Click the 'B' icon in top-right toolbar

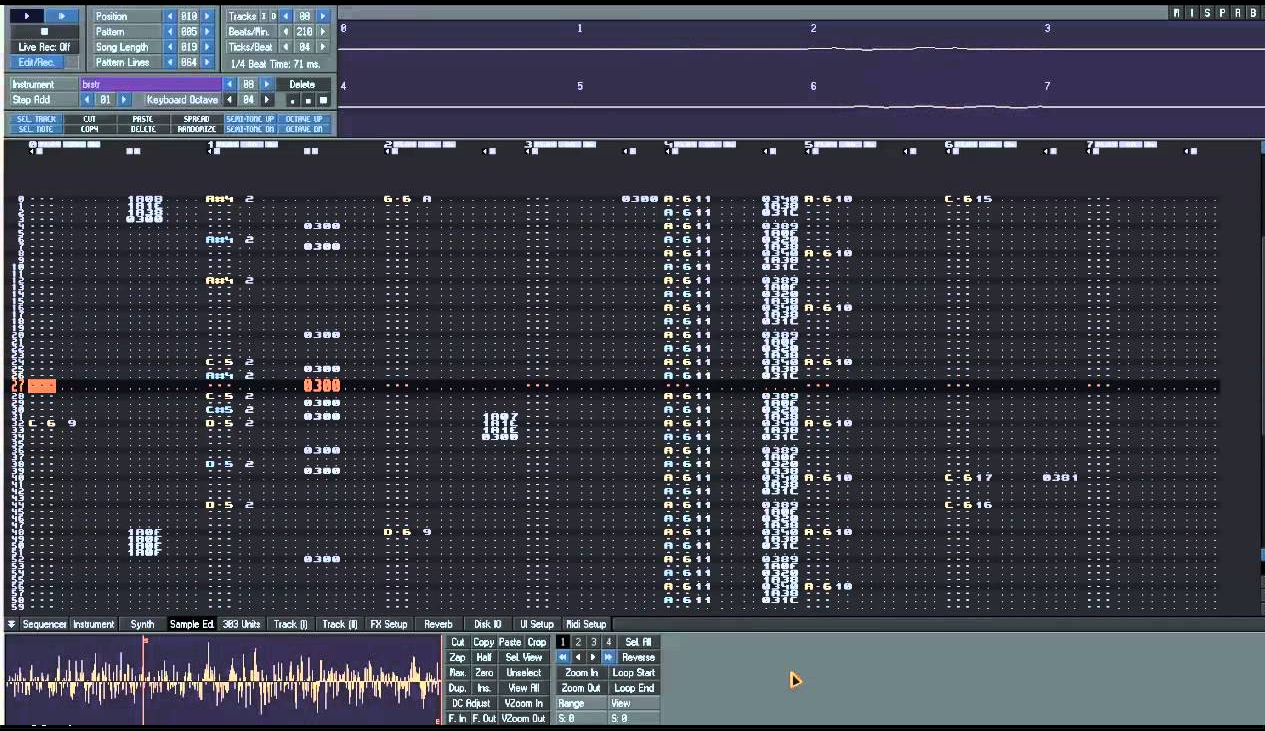pyautogui.click(x=1252, y=12)
